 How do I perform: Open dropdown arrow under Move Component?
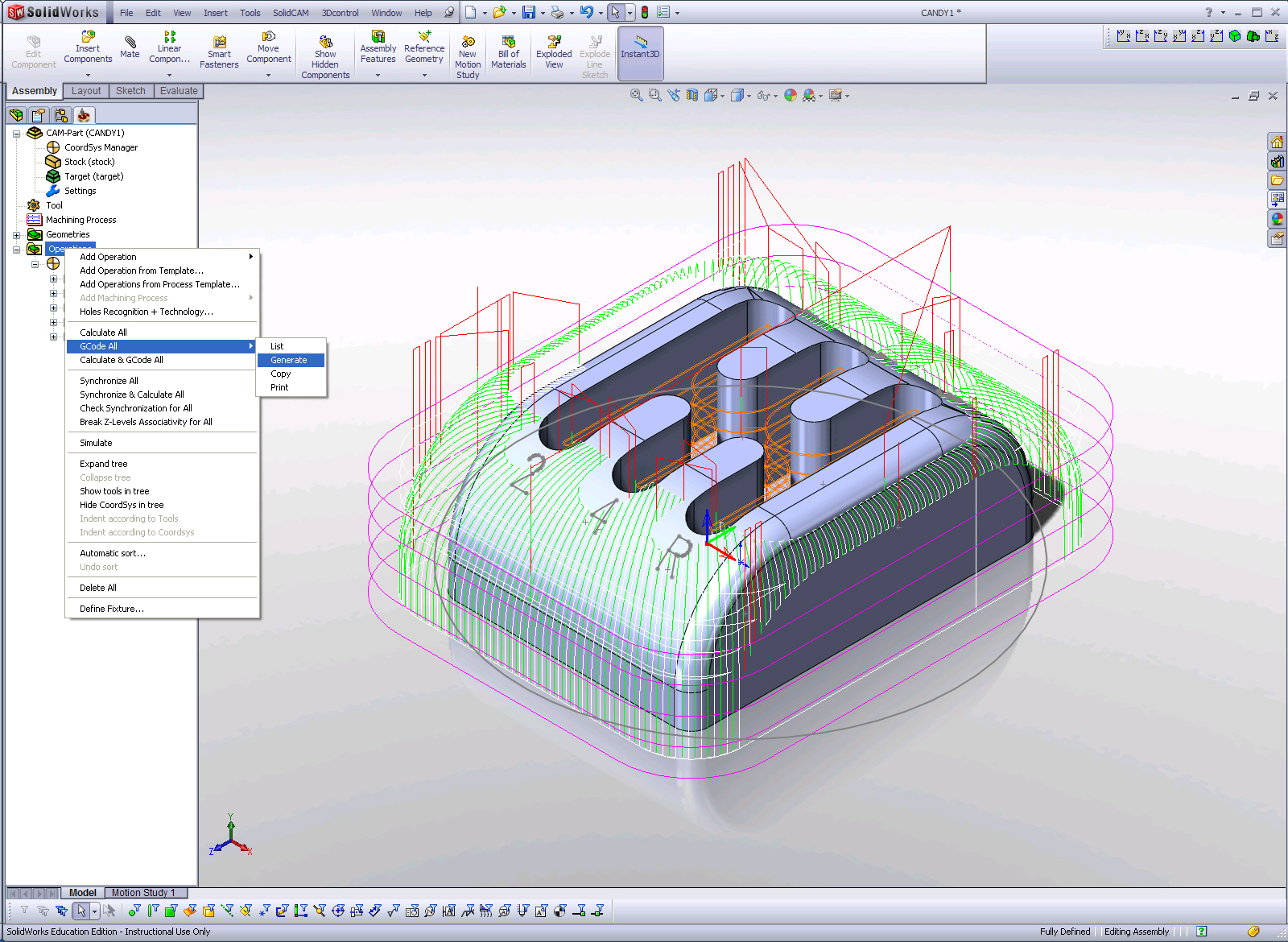click(269, 75)
